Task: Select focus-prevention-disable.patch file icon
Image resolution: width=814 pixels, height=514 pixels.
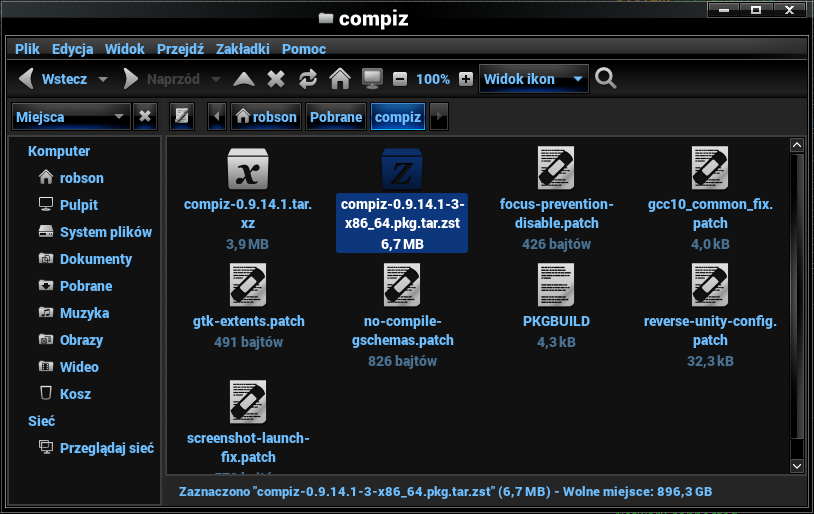Action: [556, 168]
